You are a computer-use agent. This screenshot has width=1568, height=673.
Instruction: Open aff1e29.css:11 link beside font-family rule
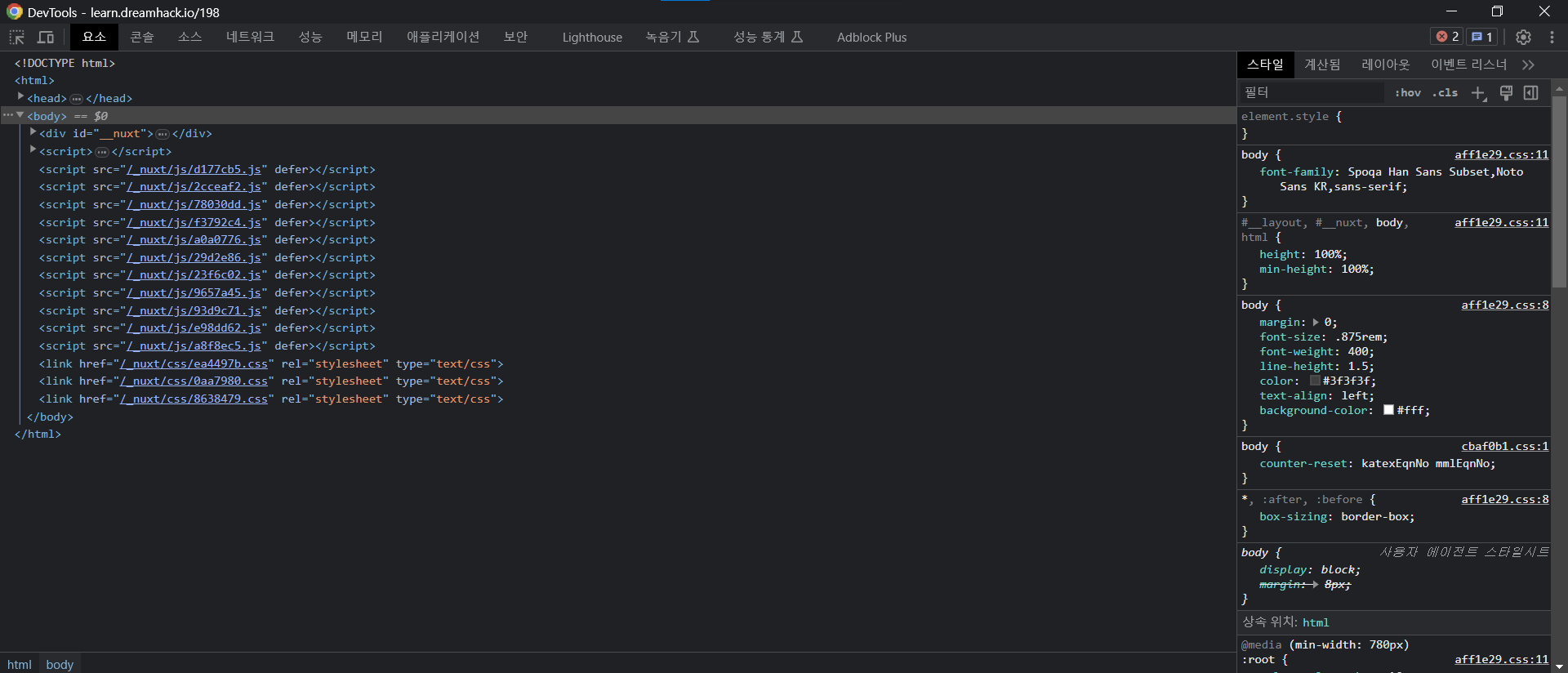(1501, 155)
